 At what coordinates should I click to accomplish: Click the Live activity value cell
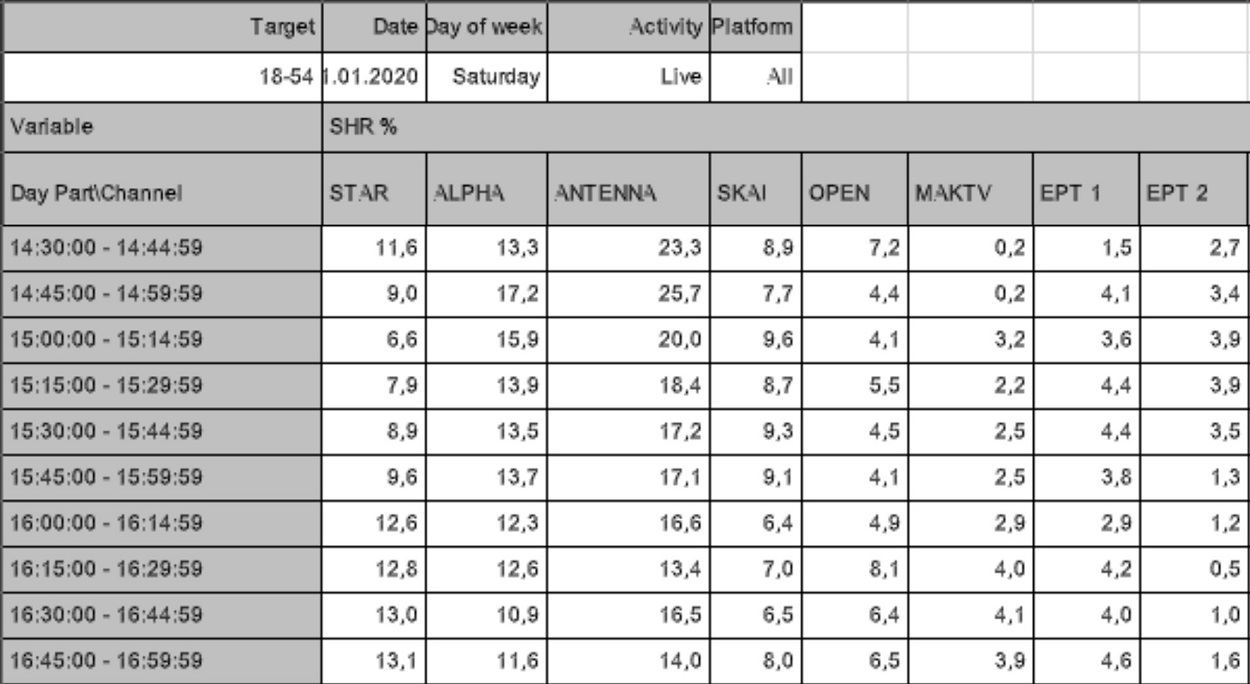point(626,74)
